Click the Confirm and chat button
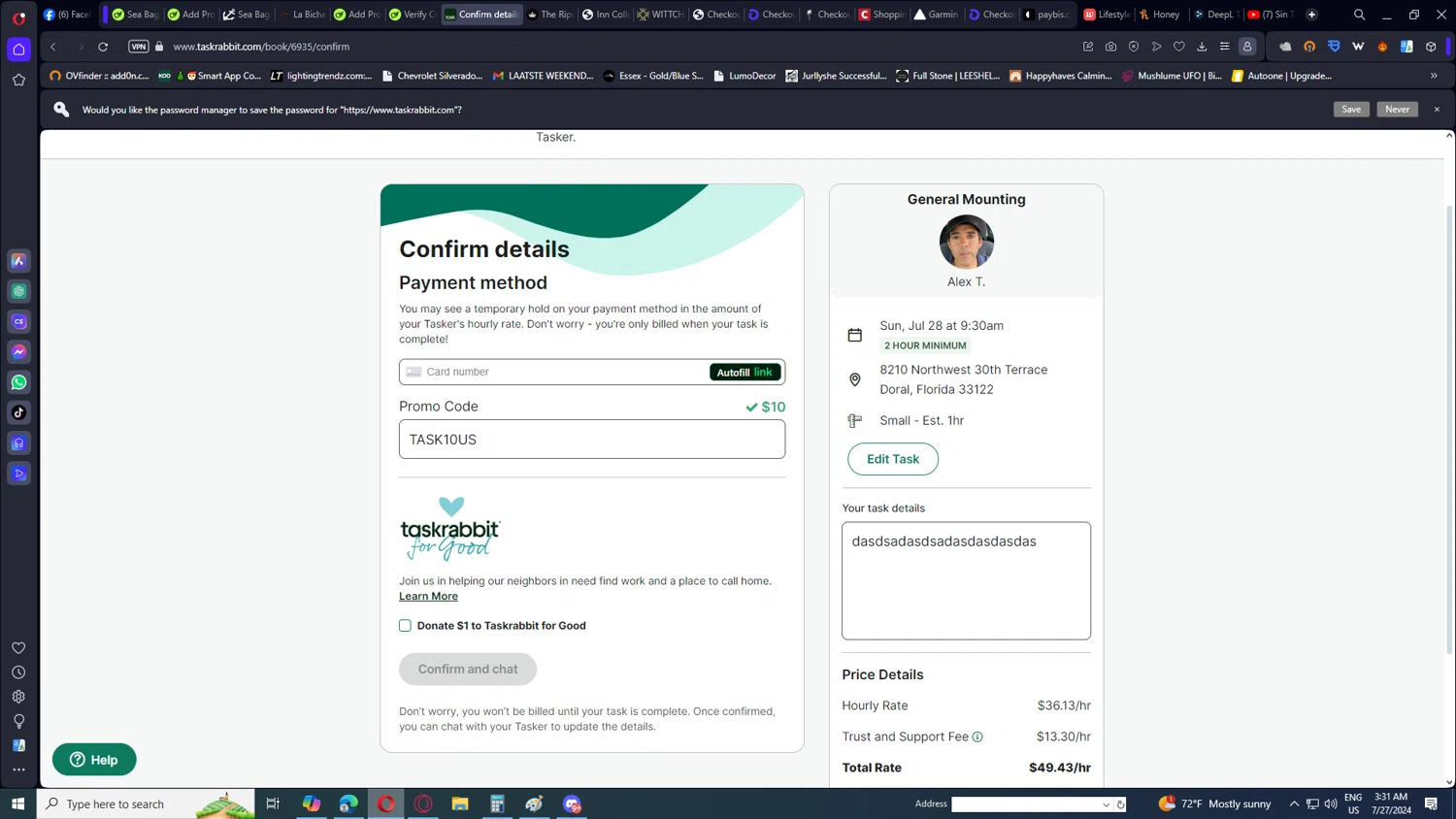 click(x=468, y=669)
